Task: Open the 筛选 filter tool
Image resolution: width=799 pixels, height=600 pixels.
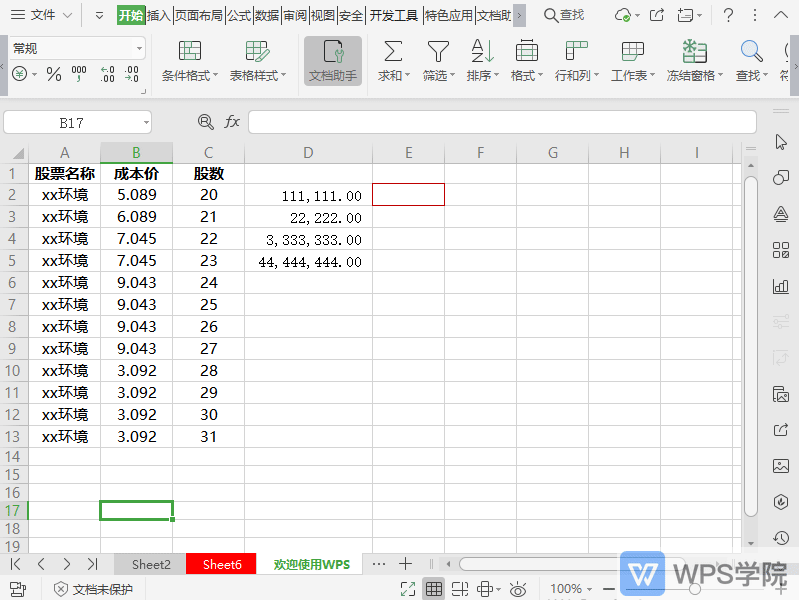Action: (437, 52)
